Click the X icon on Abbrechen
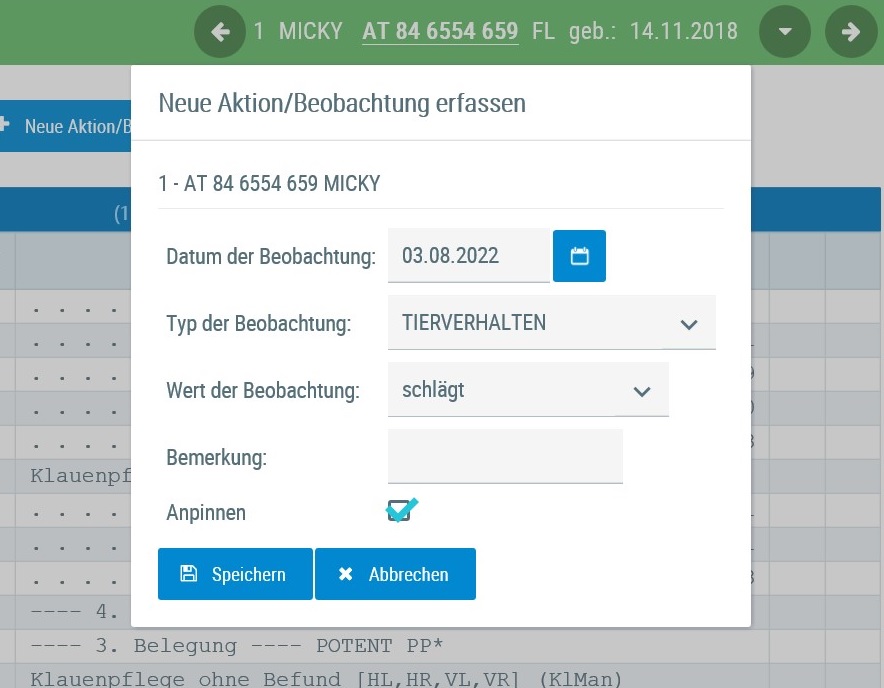The height and width of the screenshot is (688, 884). pyautogui.click(x=346, y=574)
